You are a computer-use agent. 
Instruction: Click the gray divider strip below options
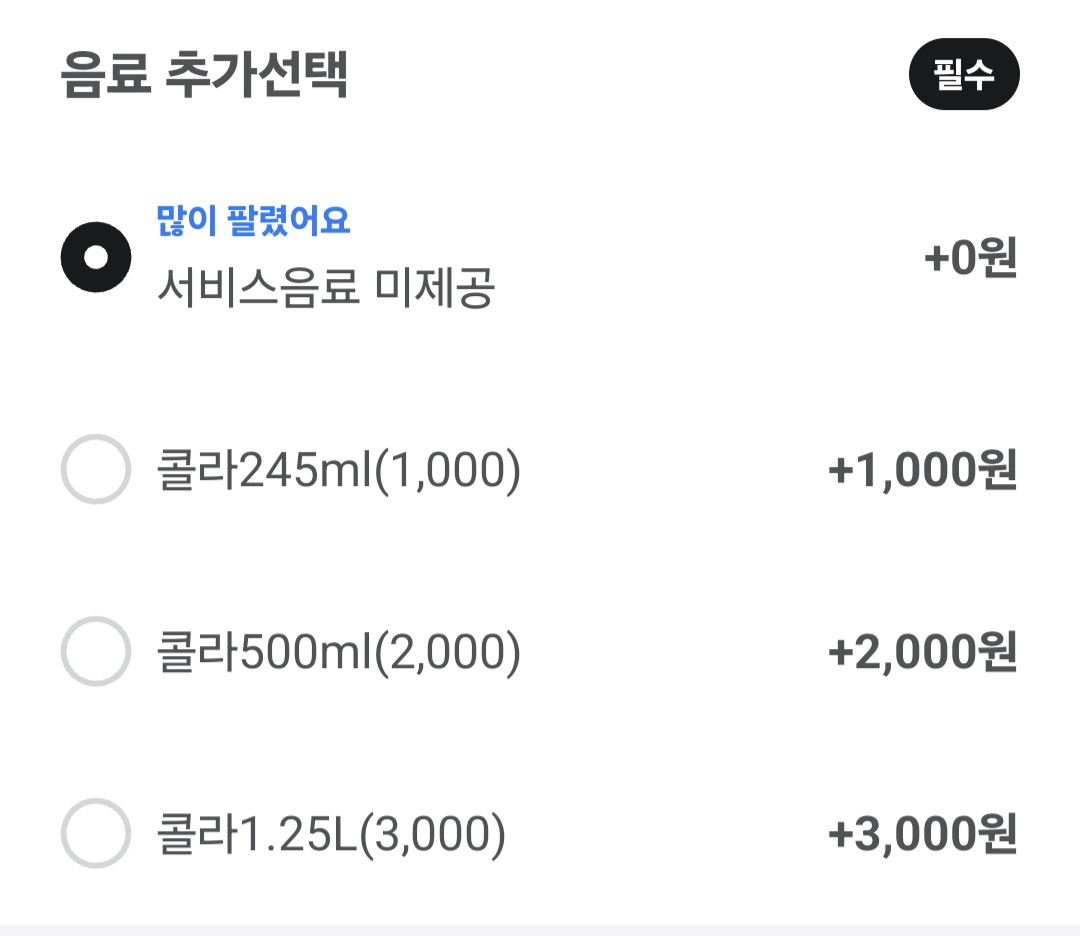(540, 930)
